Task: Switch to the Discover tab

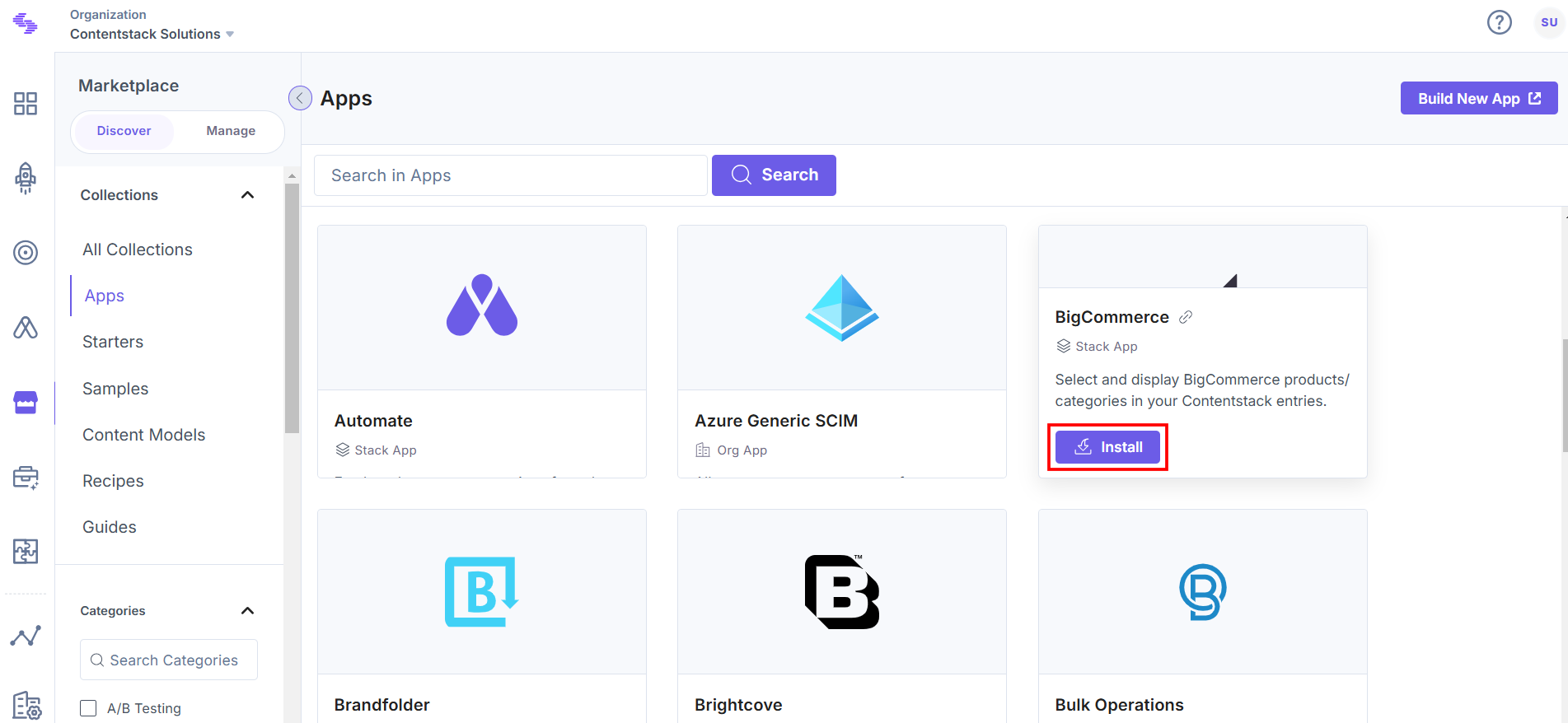Action: tap(124, 131)
